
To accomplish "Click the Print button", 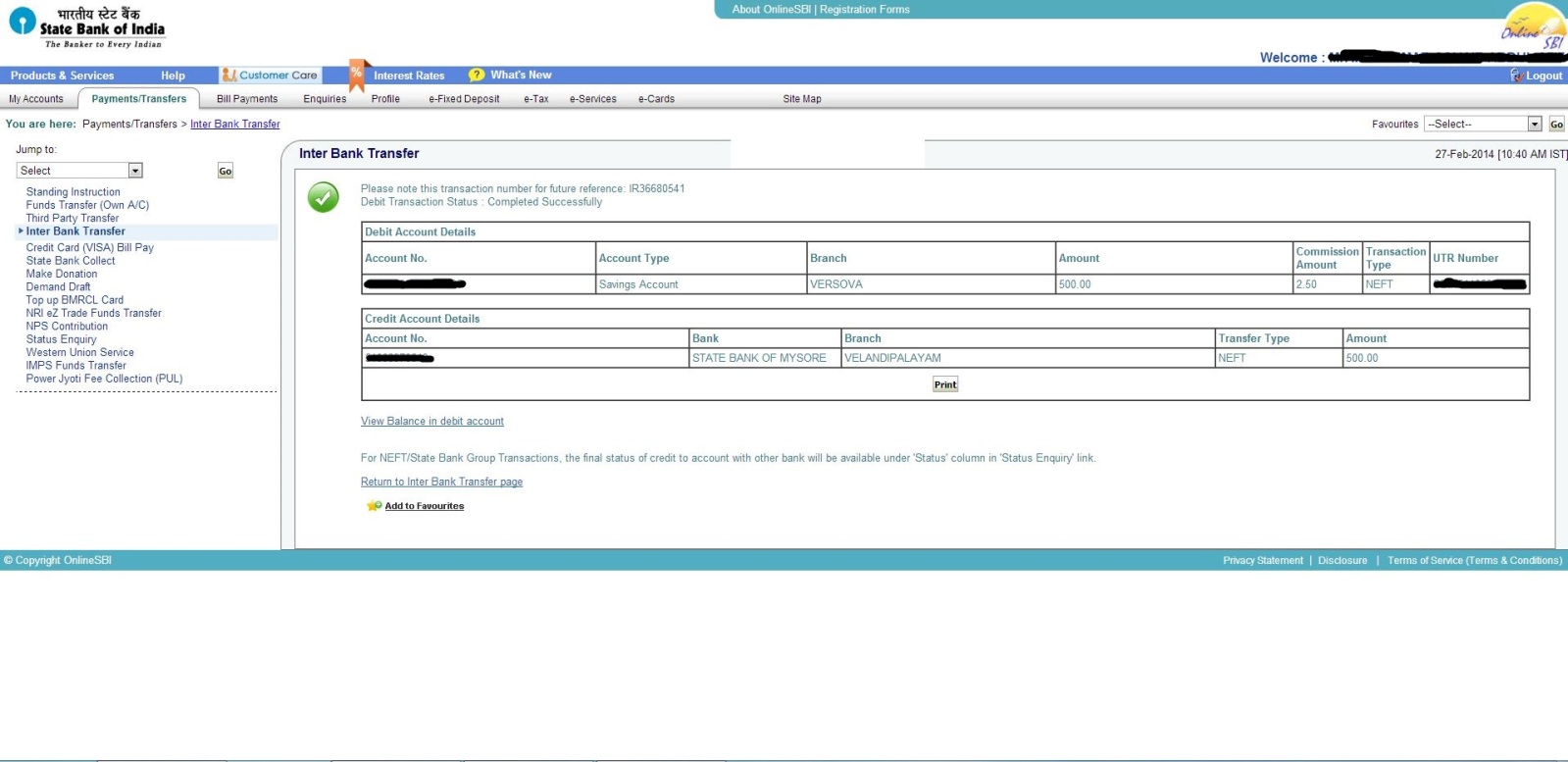I will click(945, 384).
